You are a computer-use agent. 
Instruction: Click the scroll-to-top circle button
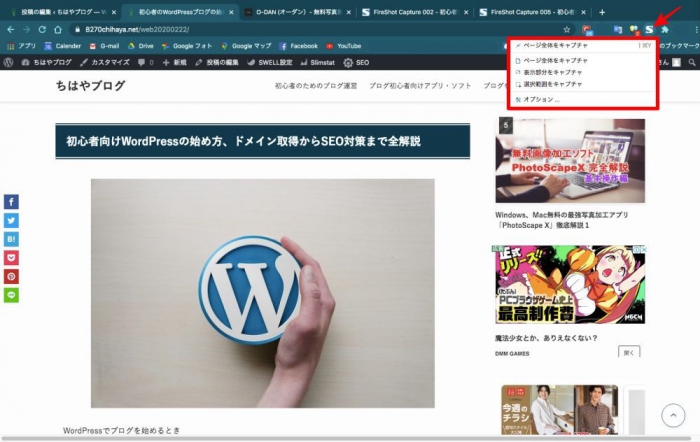tap(673, 415)
